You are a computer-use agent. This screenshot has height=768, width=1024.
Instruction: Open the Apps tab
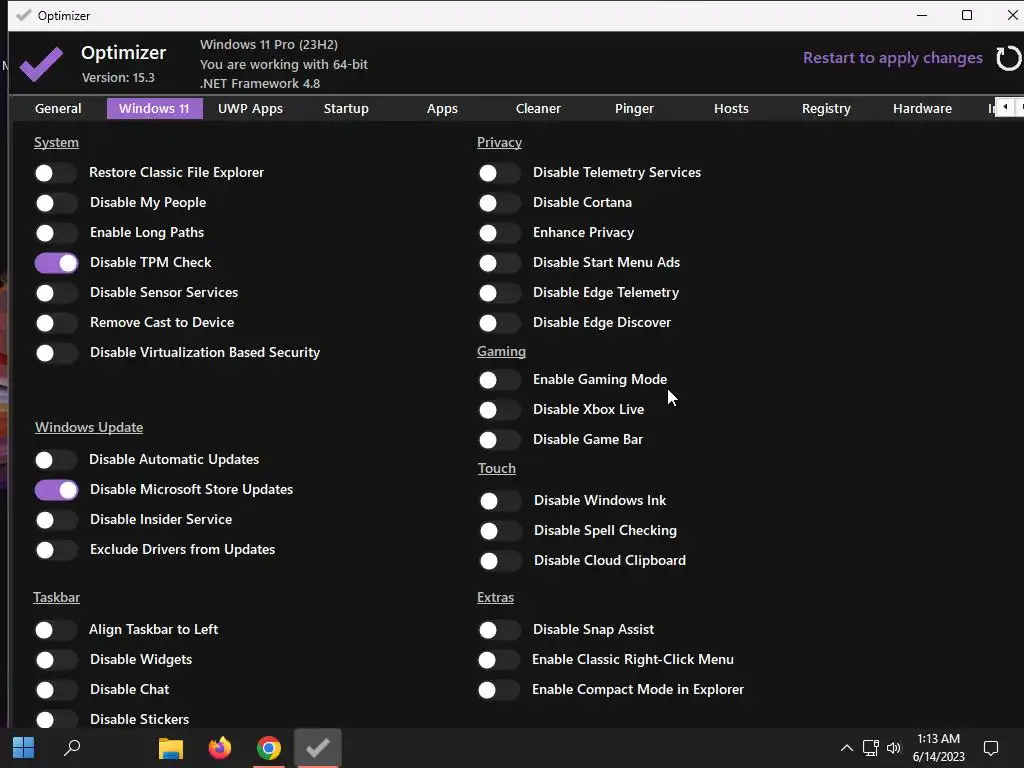pos(442,108)
